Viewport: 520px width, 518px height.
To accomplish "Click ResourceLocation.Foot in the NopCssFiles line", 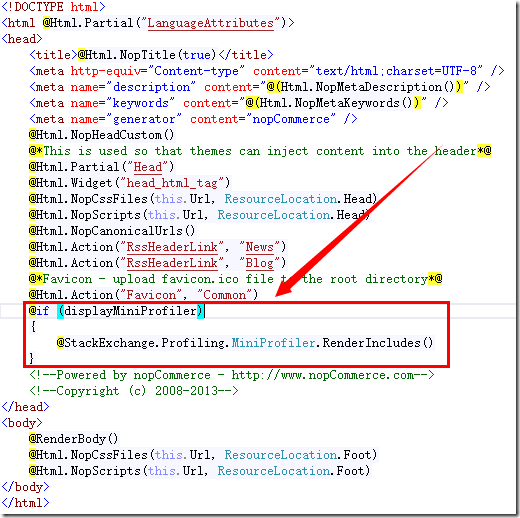I will coord(298,455).
